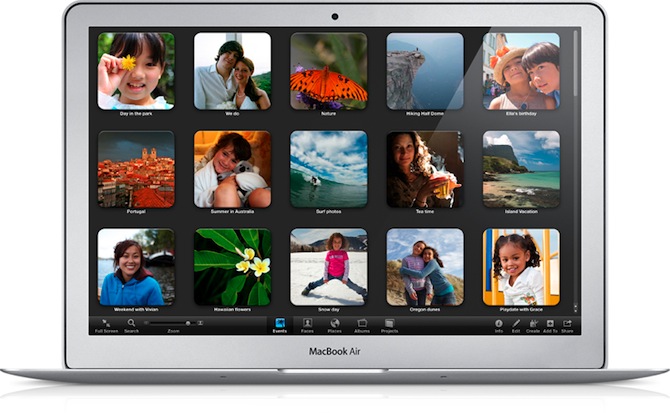The width and height of the screenshot is (670, 413).
Task: Switch to the Faces view
Action: [x=307, y=323]
